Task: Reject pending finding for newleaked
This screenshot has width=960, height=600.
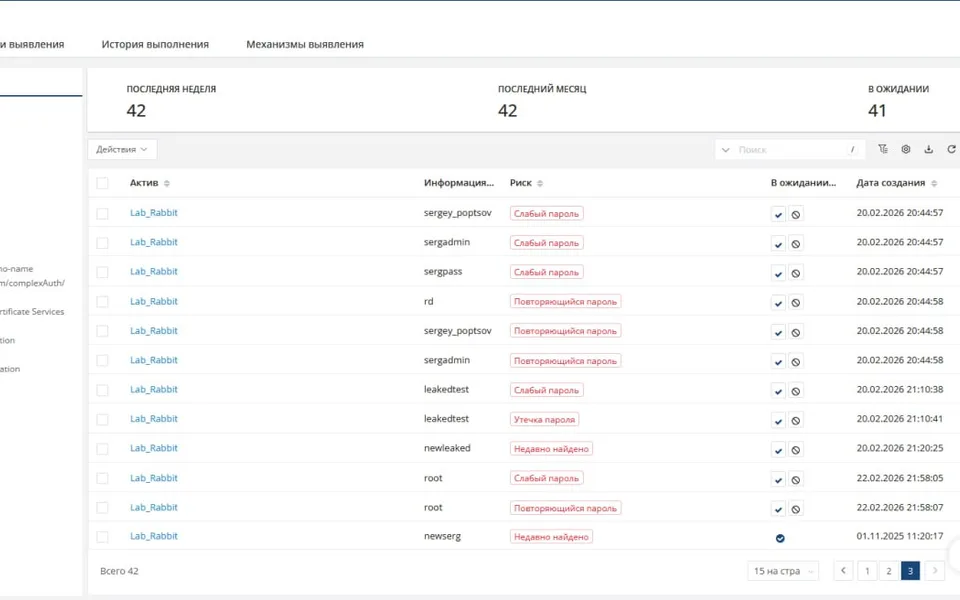Action: coord(795,450)
